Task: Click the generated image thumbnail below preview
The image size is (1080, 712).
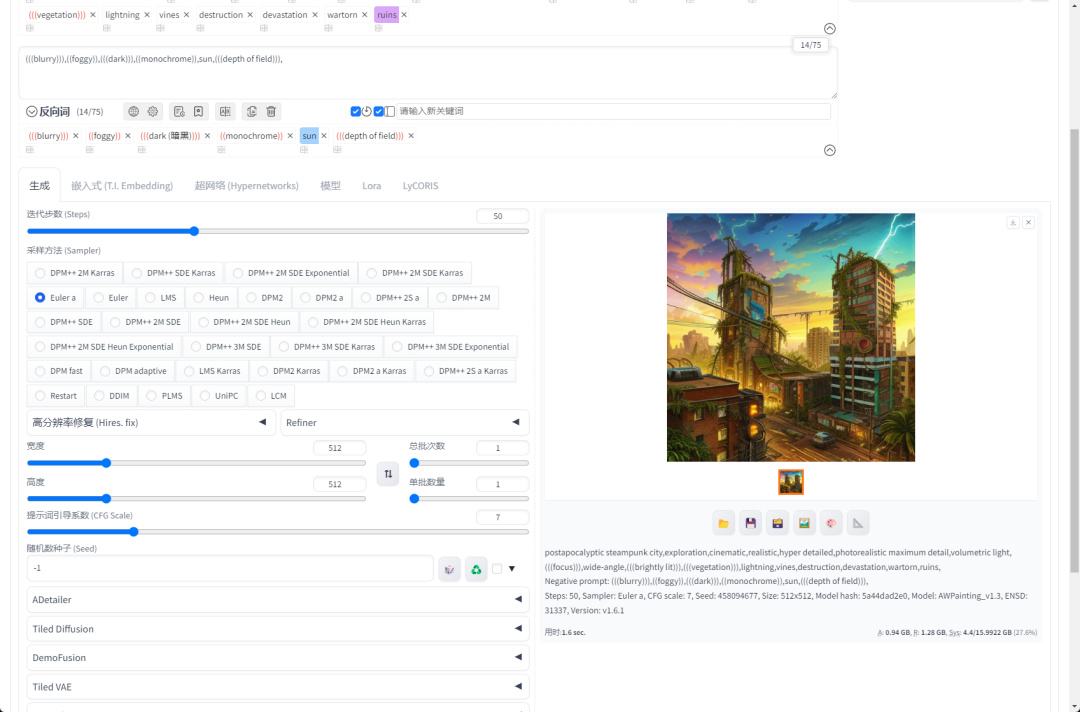Action: click(791, 482)
